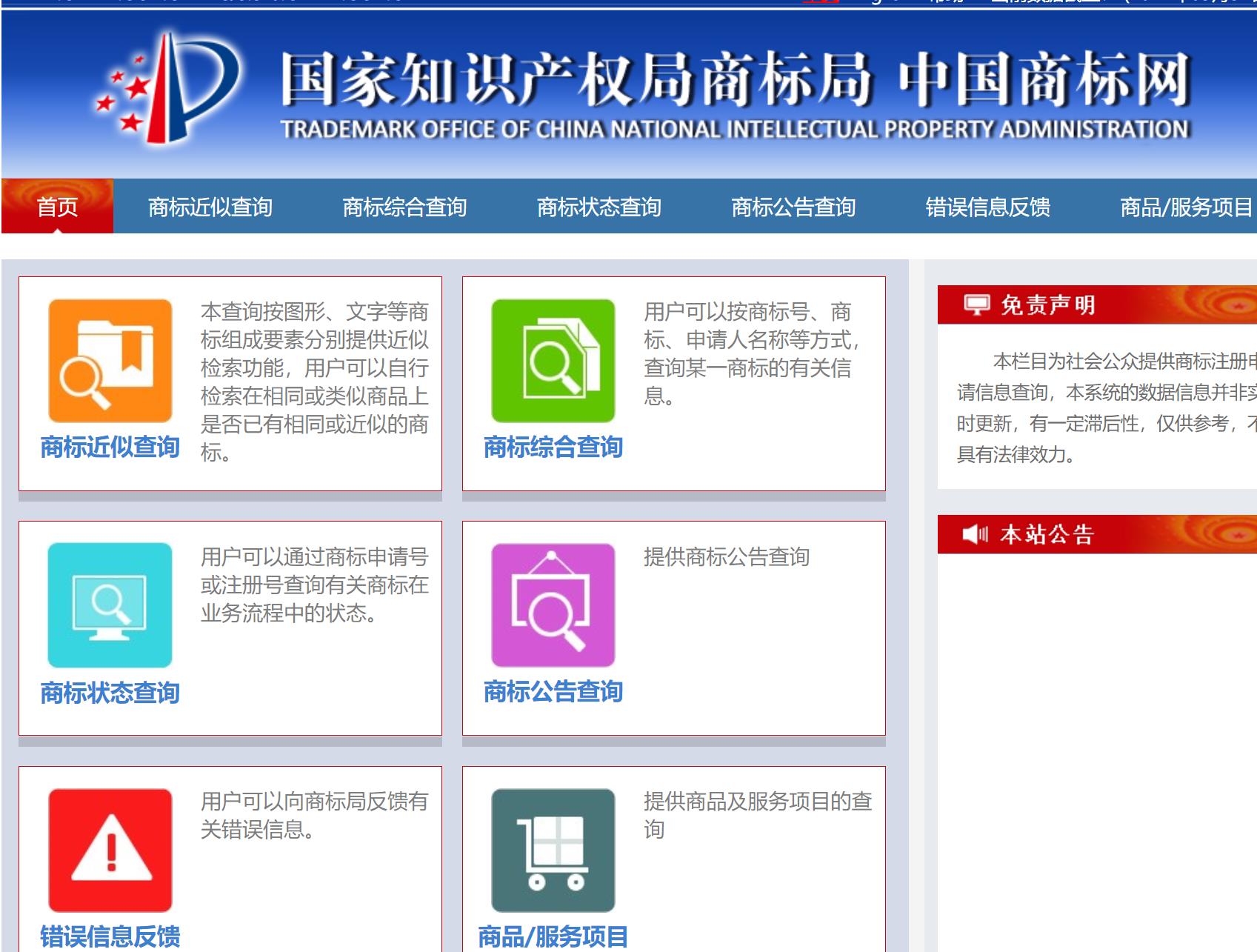Click the 中国商标网 banner title
Image resolution: width=1257 pixels, height=952 pixels.
point(1043,79)
